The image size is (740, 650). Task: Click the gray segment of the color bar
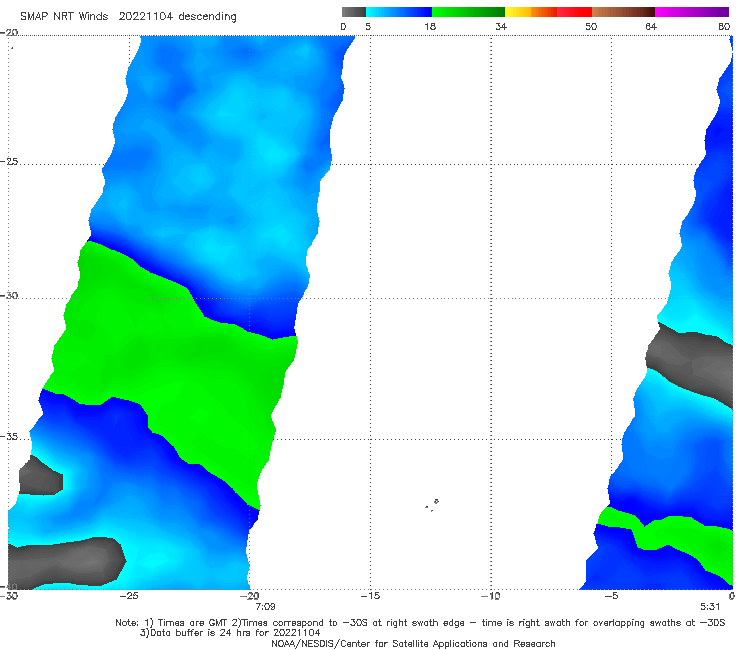(x=353, y=12)
